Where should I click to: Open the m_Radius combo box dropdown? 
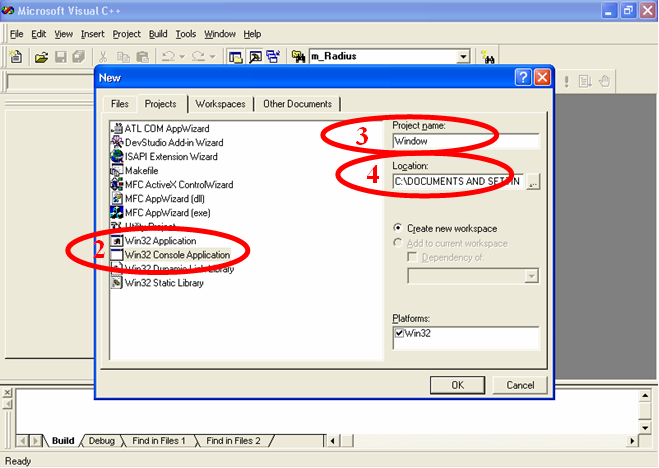click(463, 57)
